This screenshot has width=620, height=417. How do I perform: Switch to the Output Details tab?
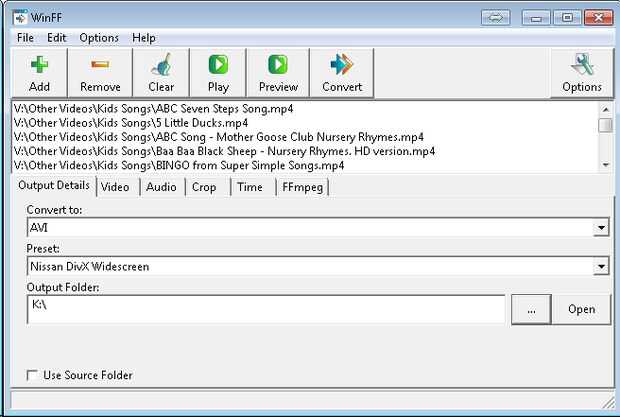(54, 185)
